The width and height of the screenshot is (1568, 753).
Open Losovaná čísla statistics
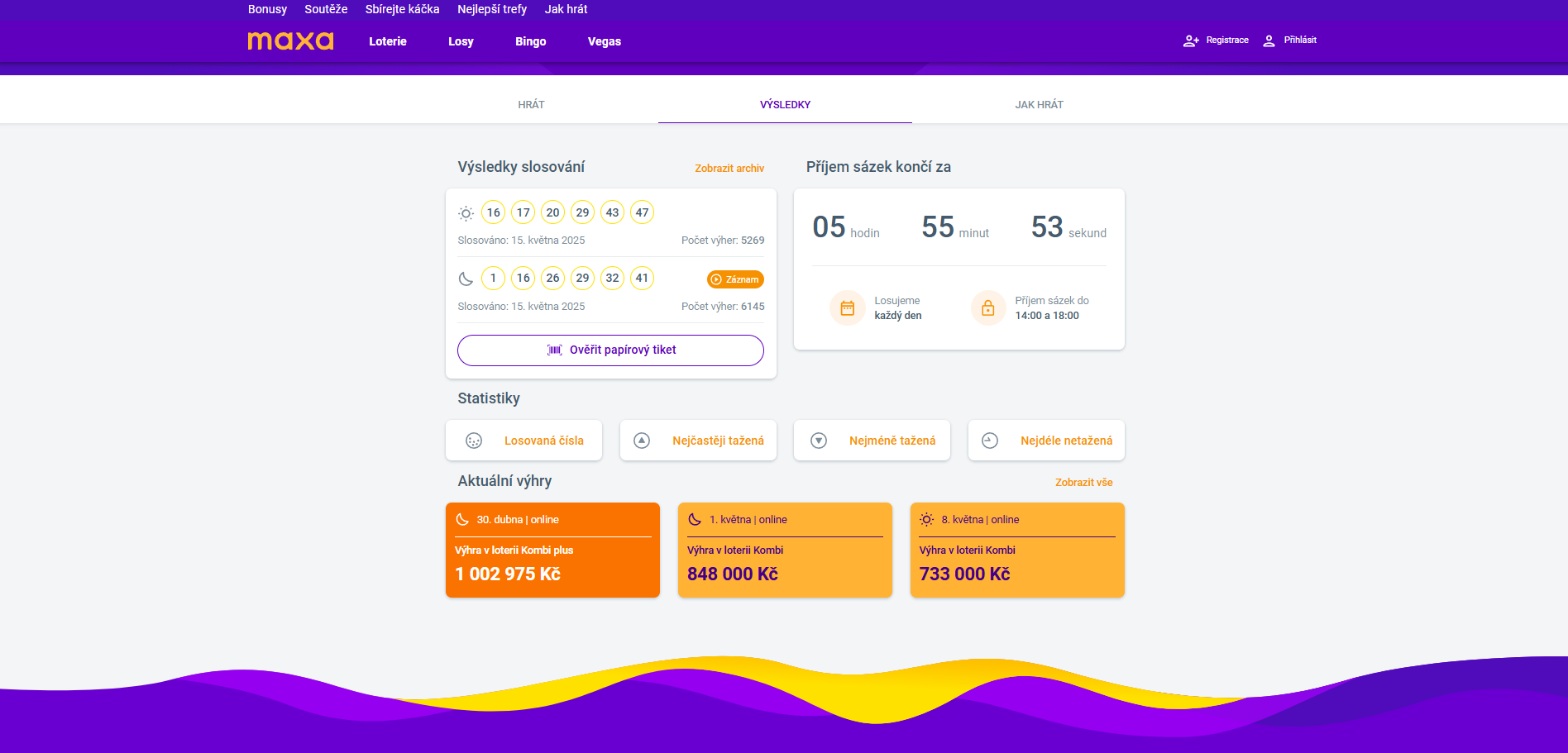[523, 441]
